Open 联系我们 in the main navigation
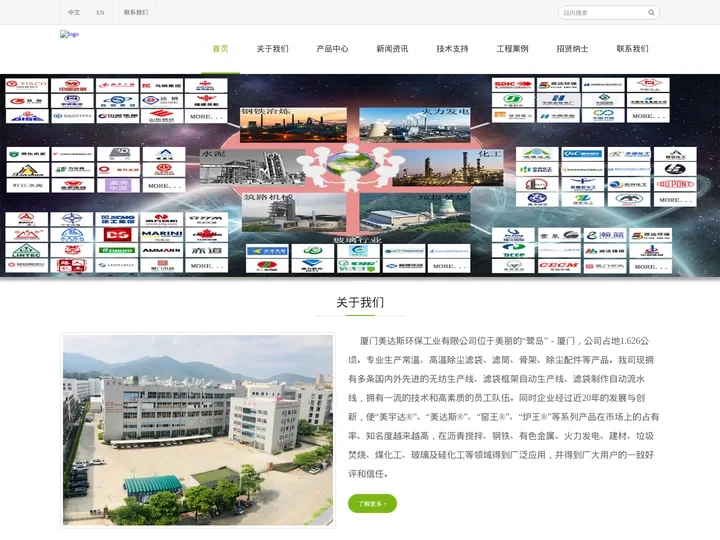Image resolution: width=720 pixels, height=540 pixels. [x=632, y=49]
